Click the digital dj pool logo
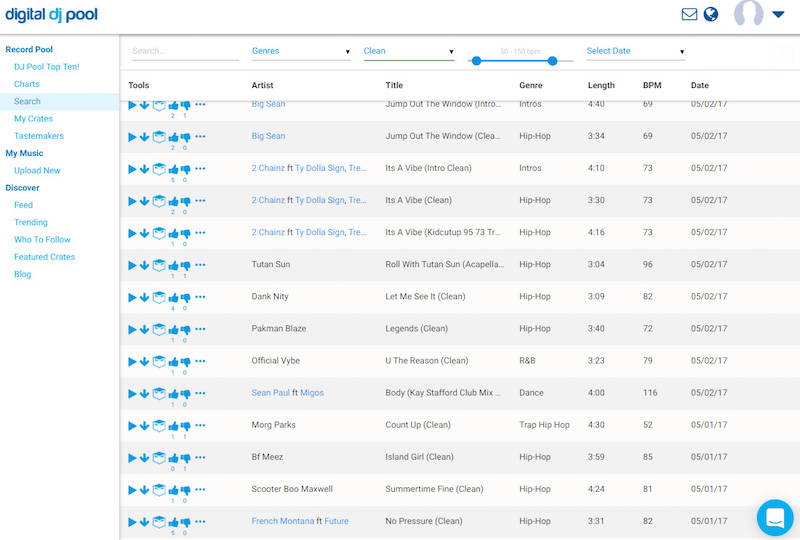This screenshot has height=540, width=800. coord(52,15)
